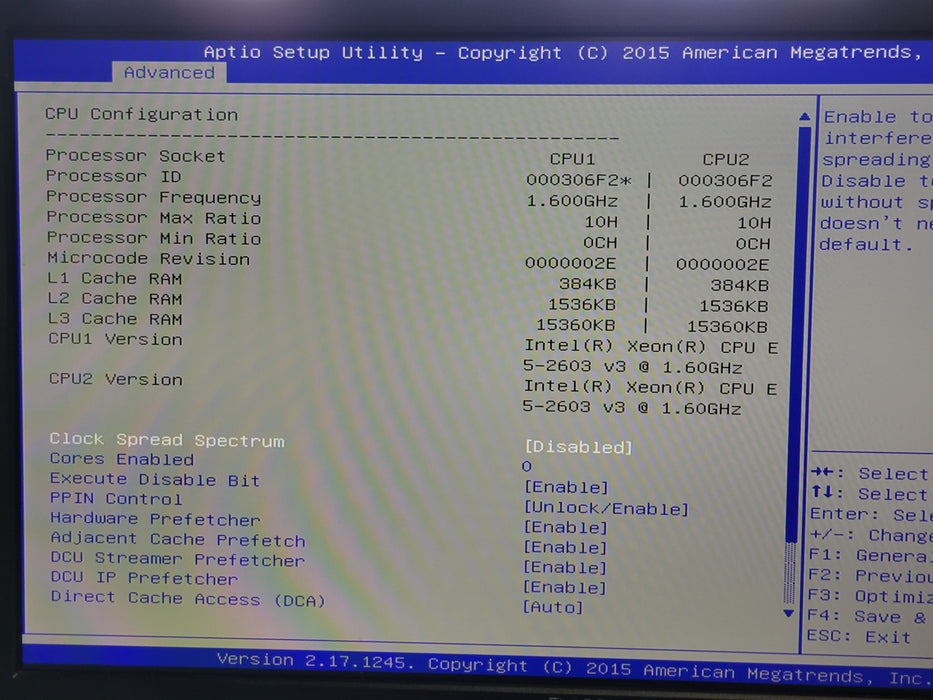Open the [Disabled] value for Clock Spread Spectrum
This screenshot has height=700, width=933.
[578, 447]
